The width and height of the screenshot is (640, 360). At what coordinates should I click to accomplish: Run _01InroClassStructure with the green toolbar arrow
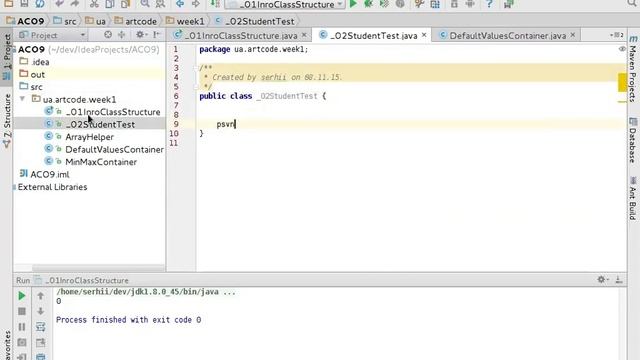(x=353, y=4)
